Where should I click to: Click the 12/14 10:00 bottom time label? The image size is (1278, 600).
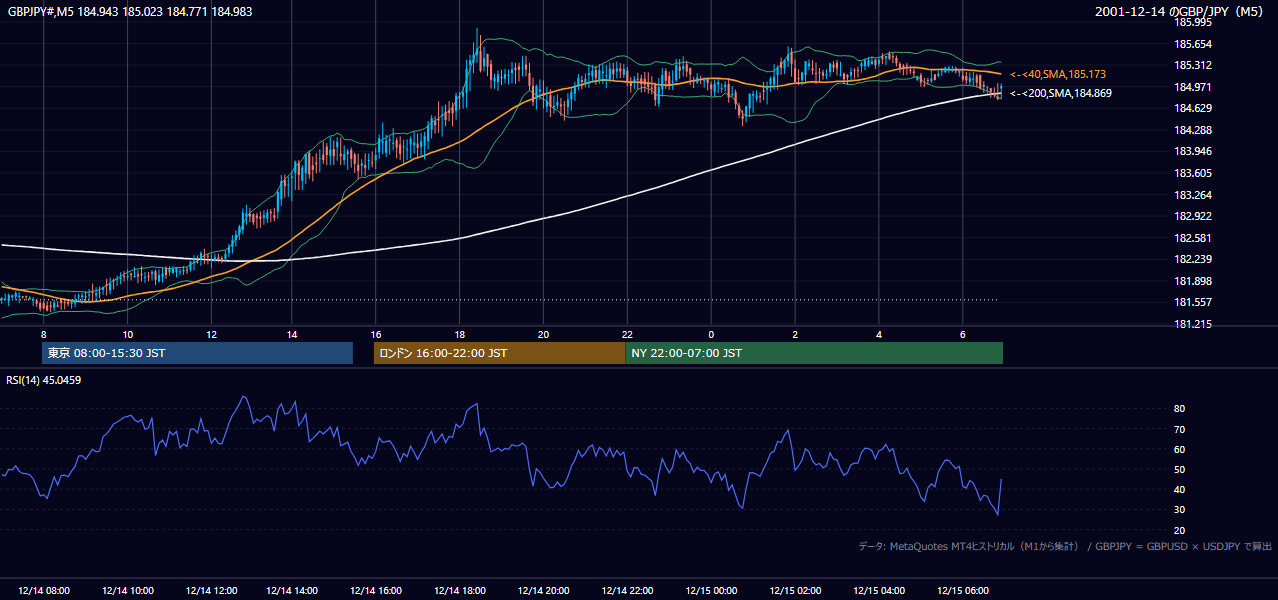coord(127,591)
